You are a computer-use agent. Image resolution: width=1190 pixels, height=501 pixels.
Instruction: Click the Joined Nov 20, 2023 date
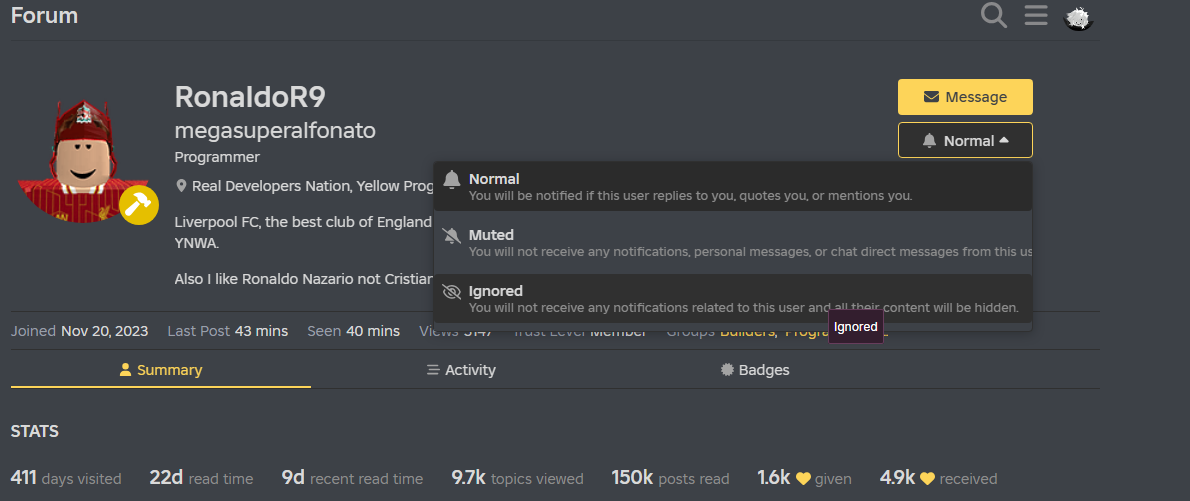[104, 331]
